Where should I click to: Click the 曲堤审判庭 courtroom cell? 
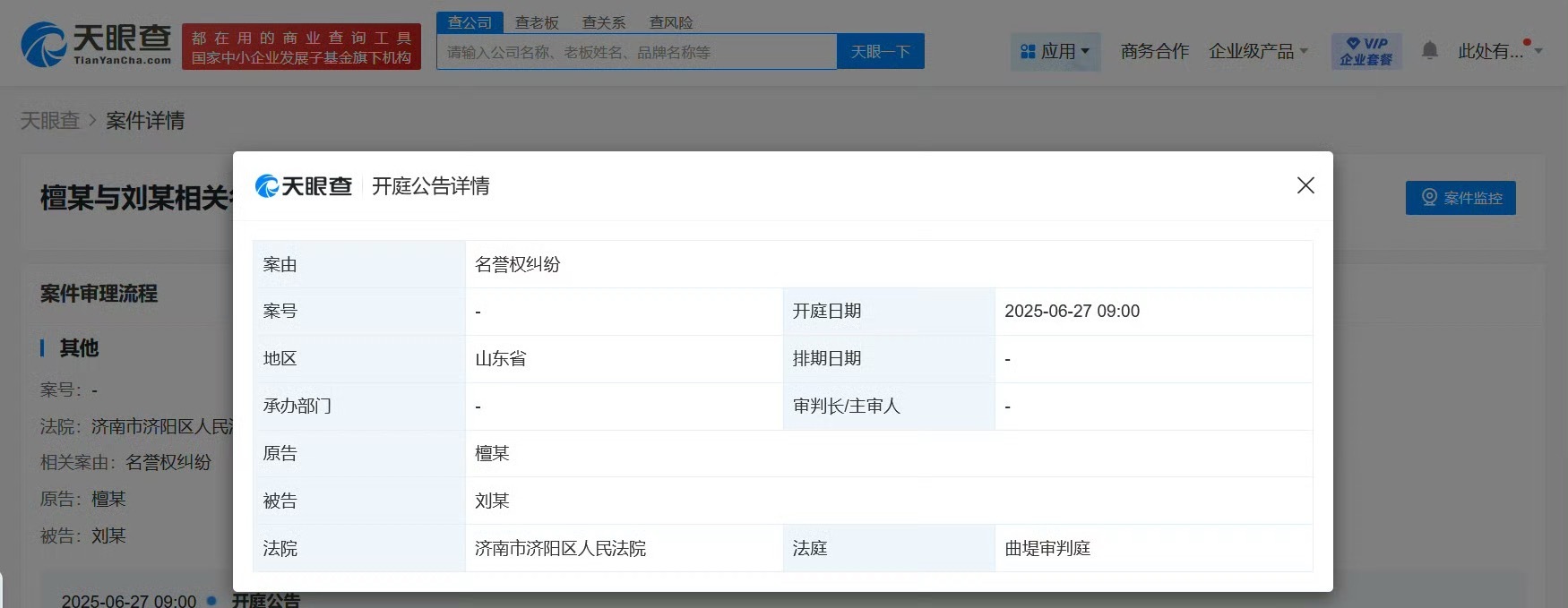click(x=1154, y=548)
